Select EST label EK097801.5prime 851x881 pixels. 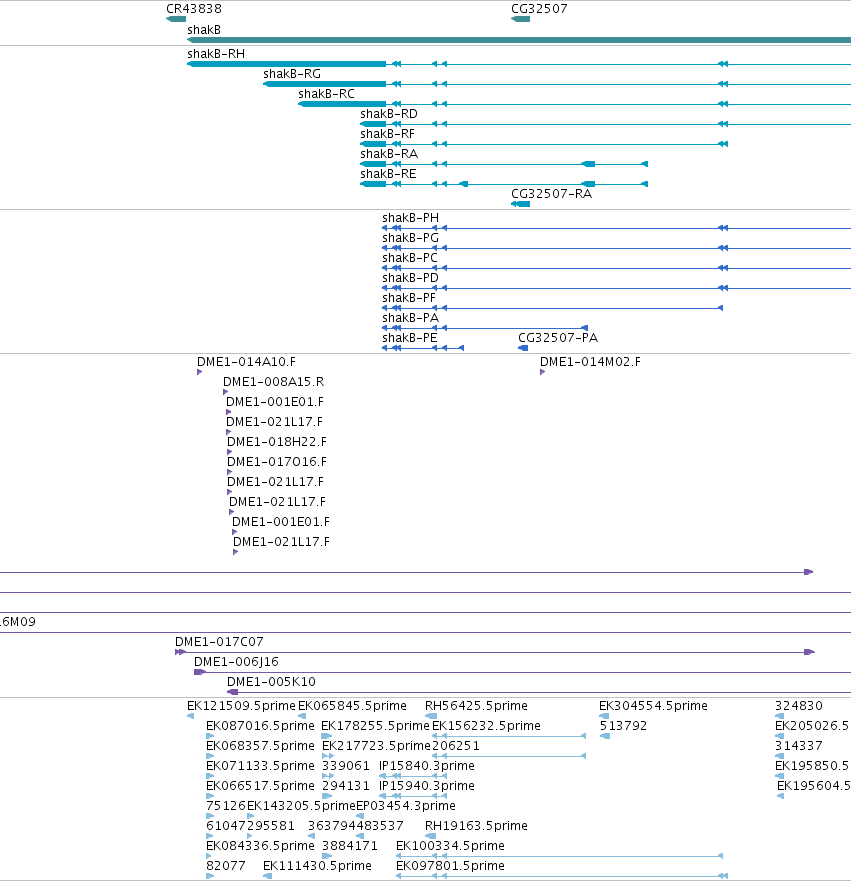tap(450, 866)
